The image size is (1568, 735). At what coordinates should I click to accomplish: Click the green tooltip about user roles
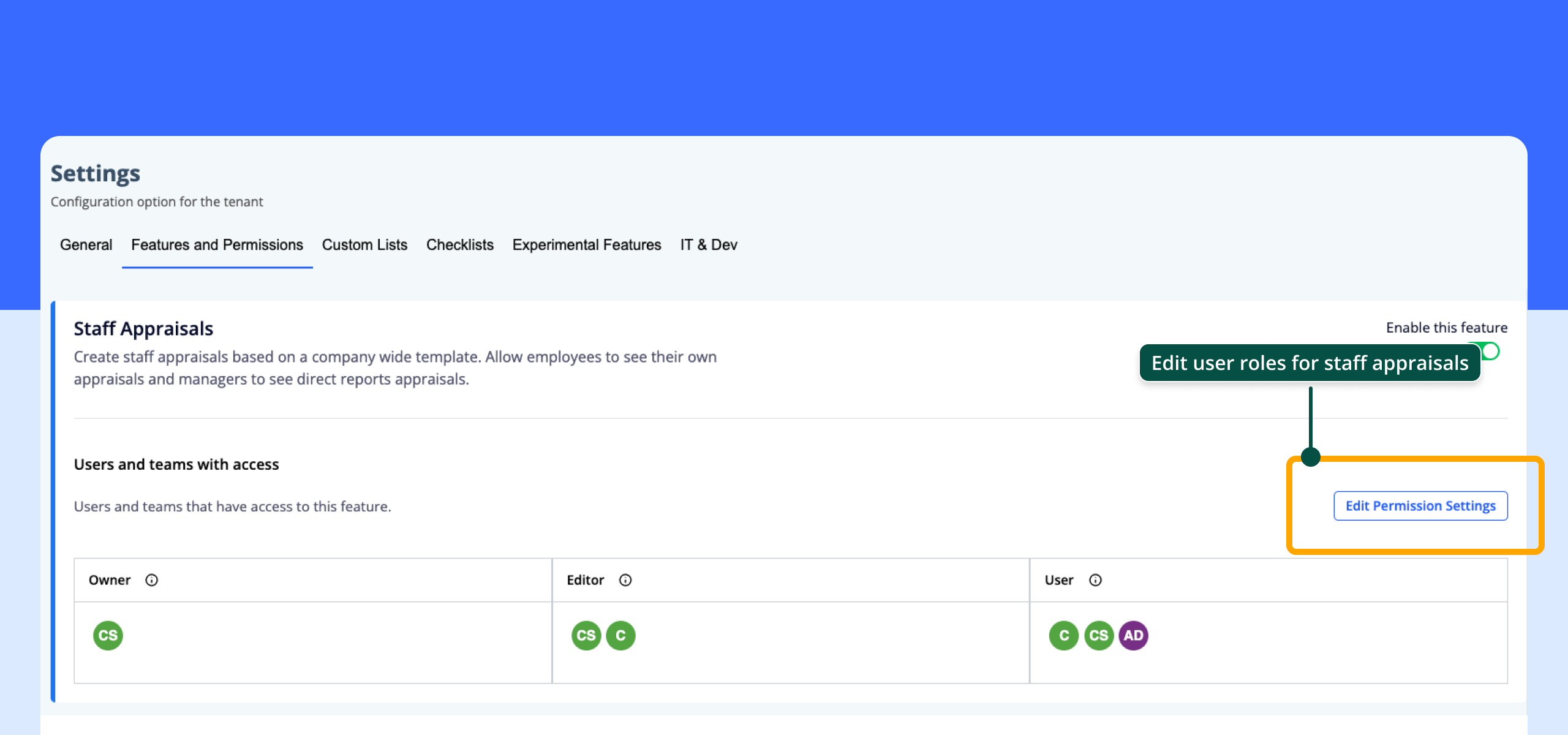click(x=1310, y=363)
